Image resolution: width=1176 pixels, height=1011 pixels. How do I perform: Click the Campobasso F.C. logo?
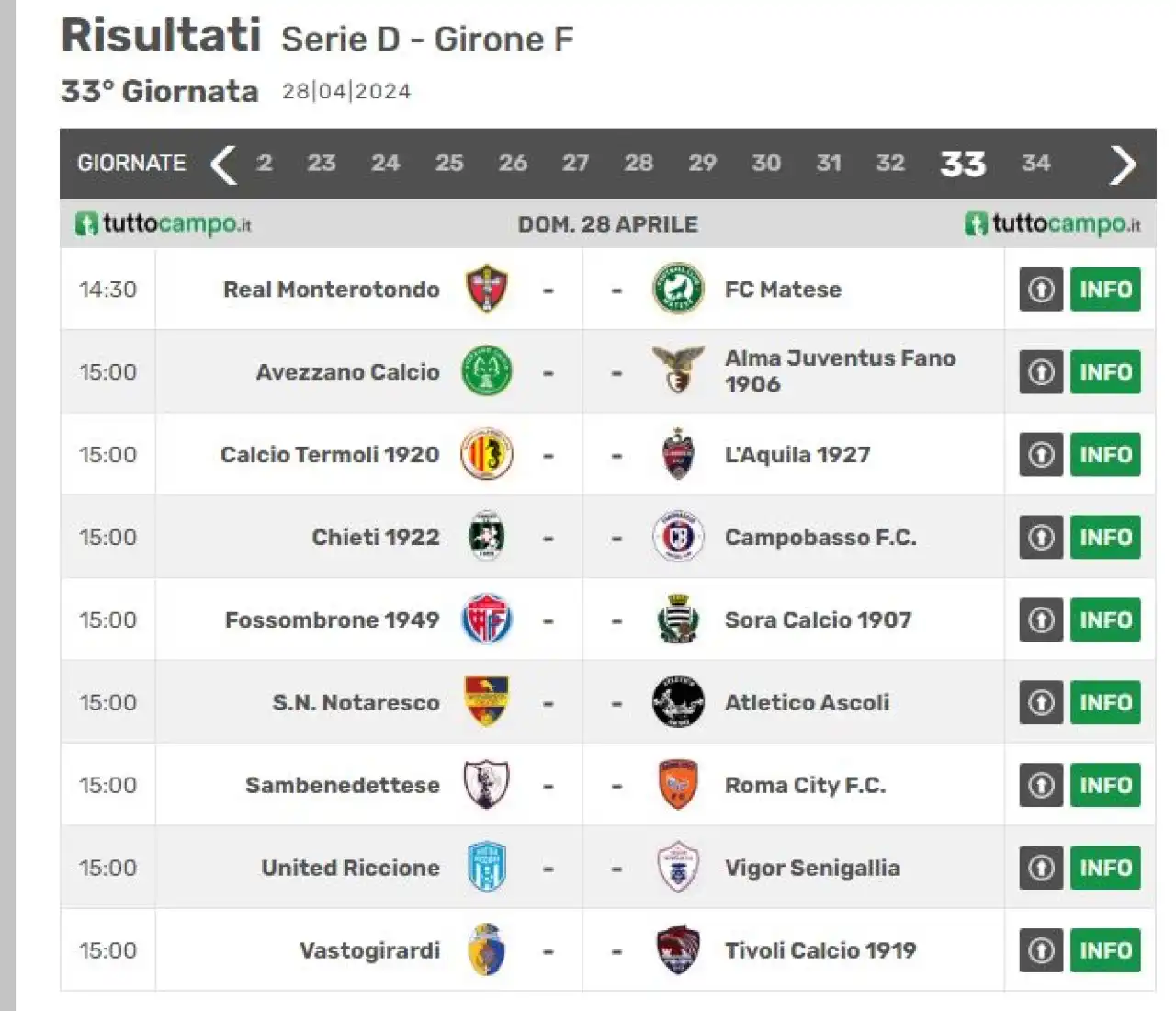click(x=678, y=537)
